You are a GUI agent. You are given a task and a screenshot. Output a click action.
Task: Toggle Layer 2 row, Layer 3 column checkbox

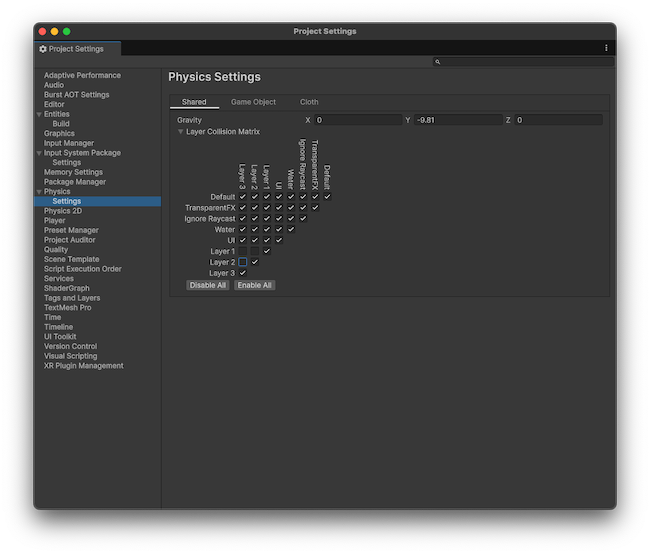pos(243,262)
